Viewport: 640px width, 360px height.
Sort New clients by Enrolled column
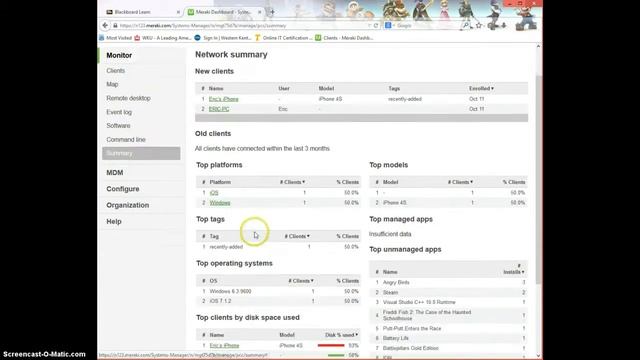[481, 88]
